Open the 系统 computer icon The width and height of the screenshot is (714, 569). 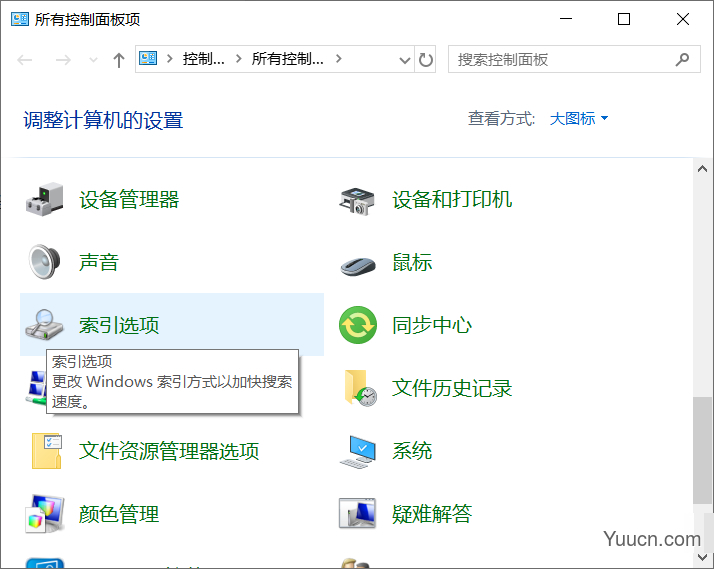tap(358, 452)
